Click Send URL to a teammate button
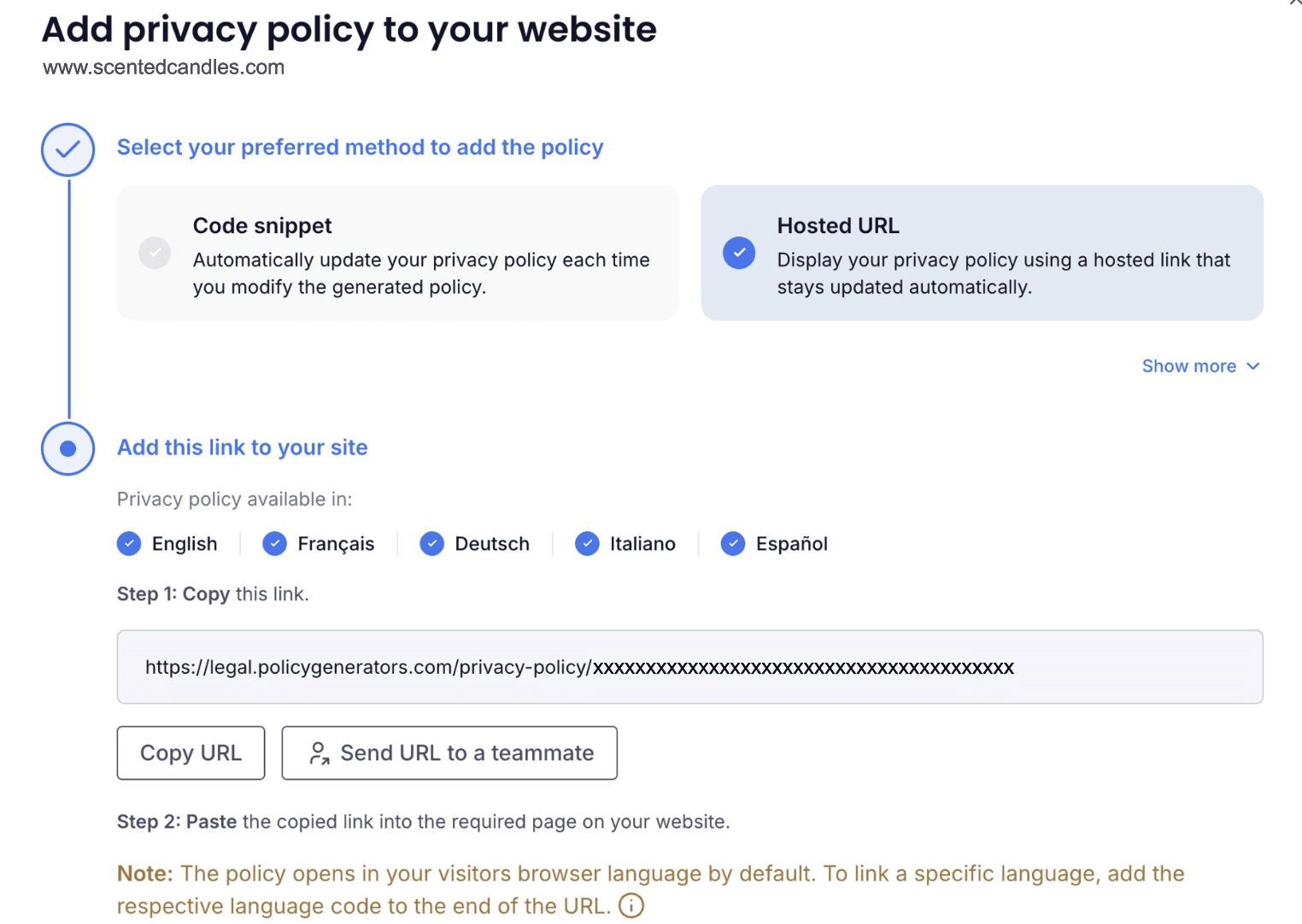Viewport: 1302px width, 924px height. [449, 753]
